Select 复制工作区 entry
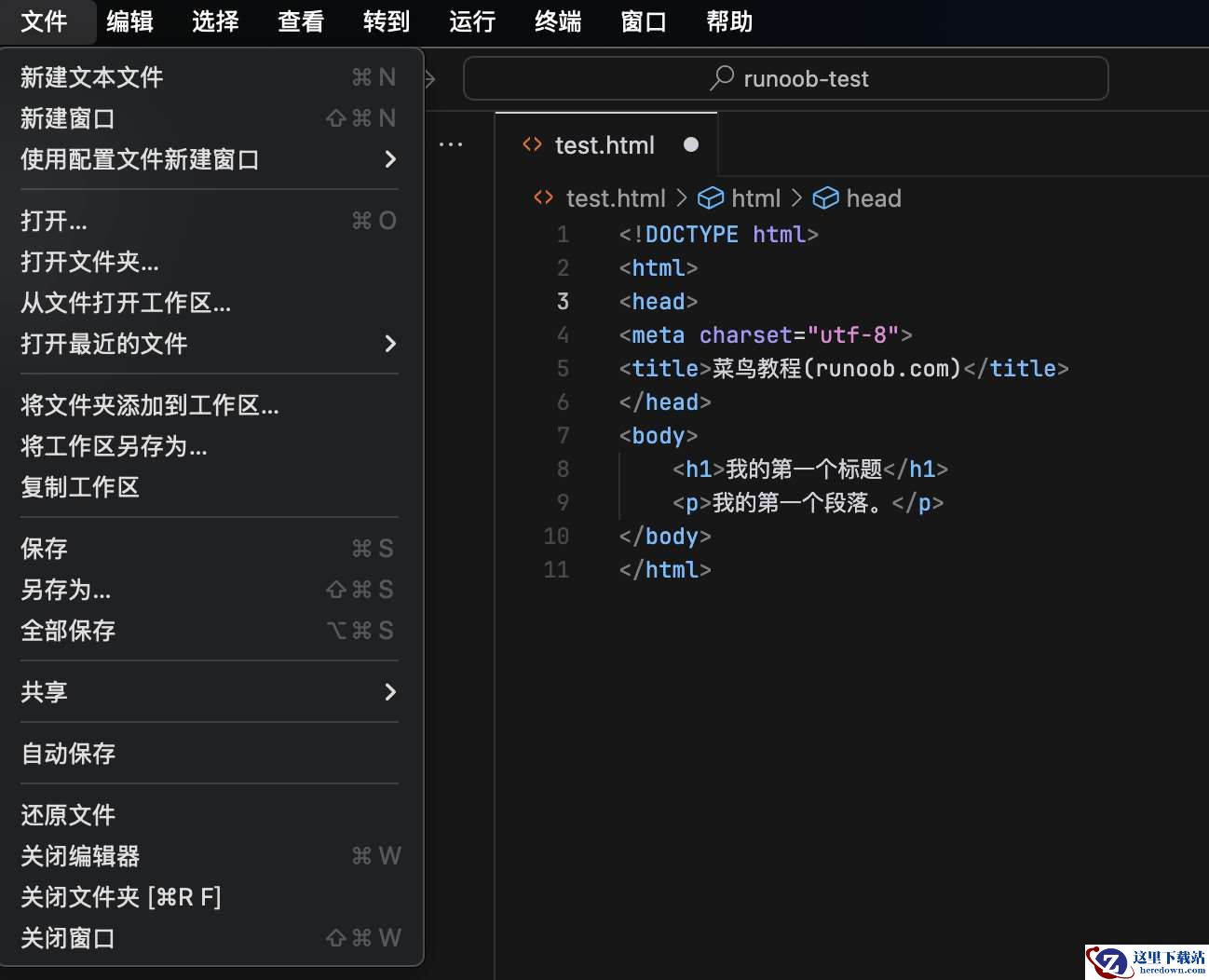This screenshot has width=1209, height=980. 211,487
